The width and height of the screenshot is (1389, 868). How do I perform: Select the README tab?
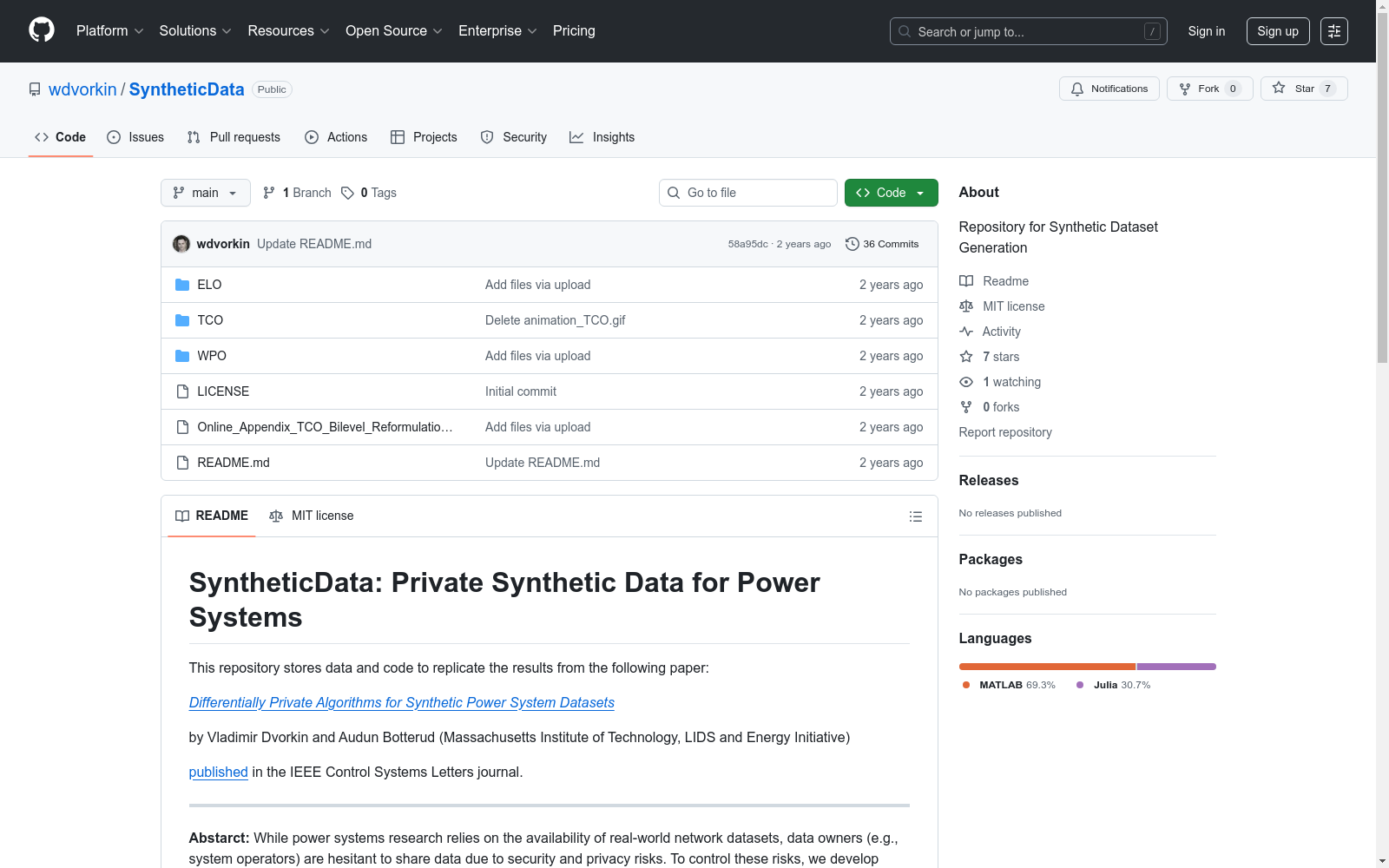[x=212, y=516]
